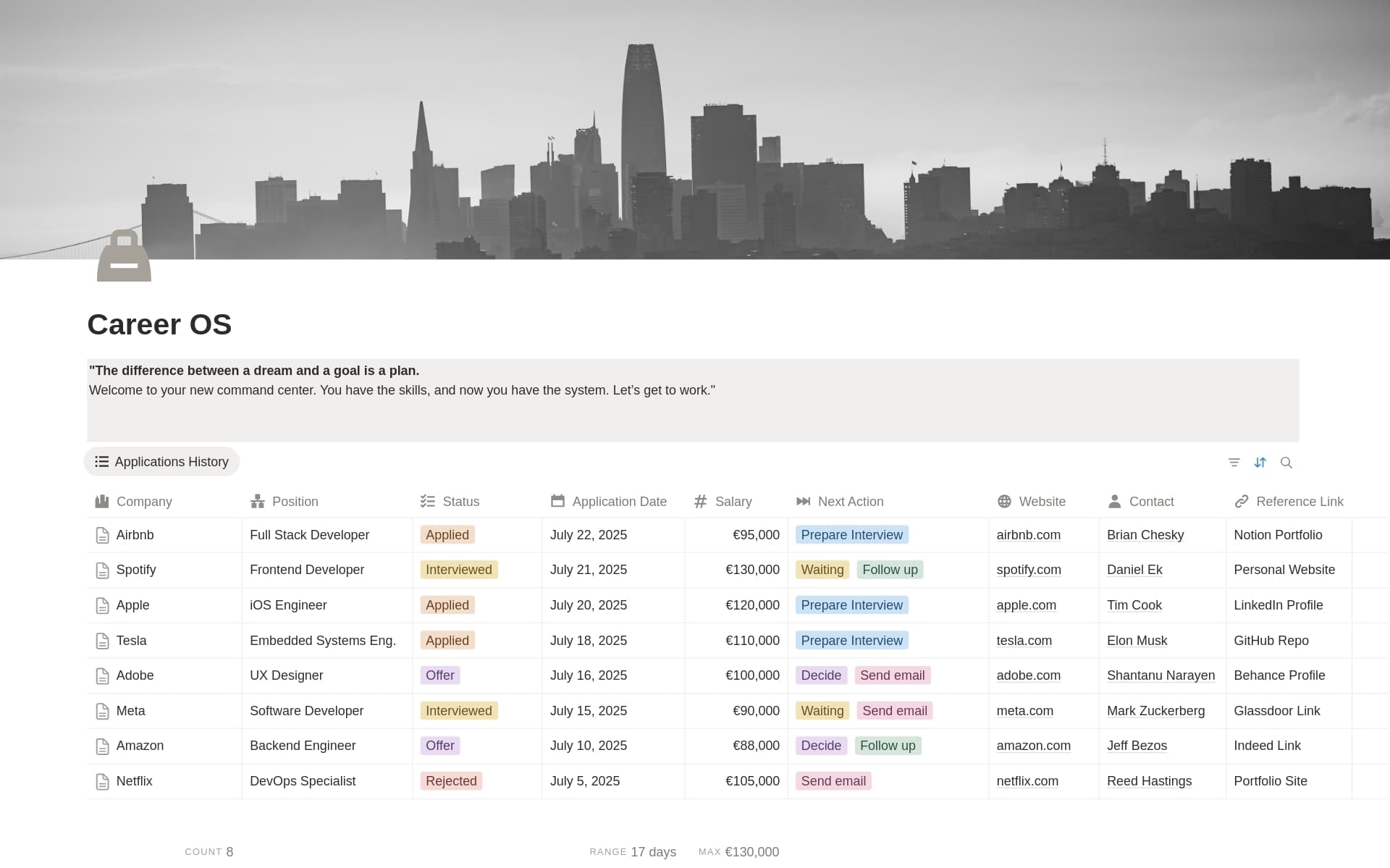This screenshot has width=1390, height=868.
Task: Open the Airbnb row page icon
Action: pos(102,535)
